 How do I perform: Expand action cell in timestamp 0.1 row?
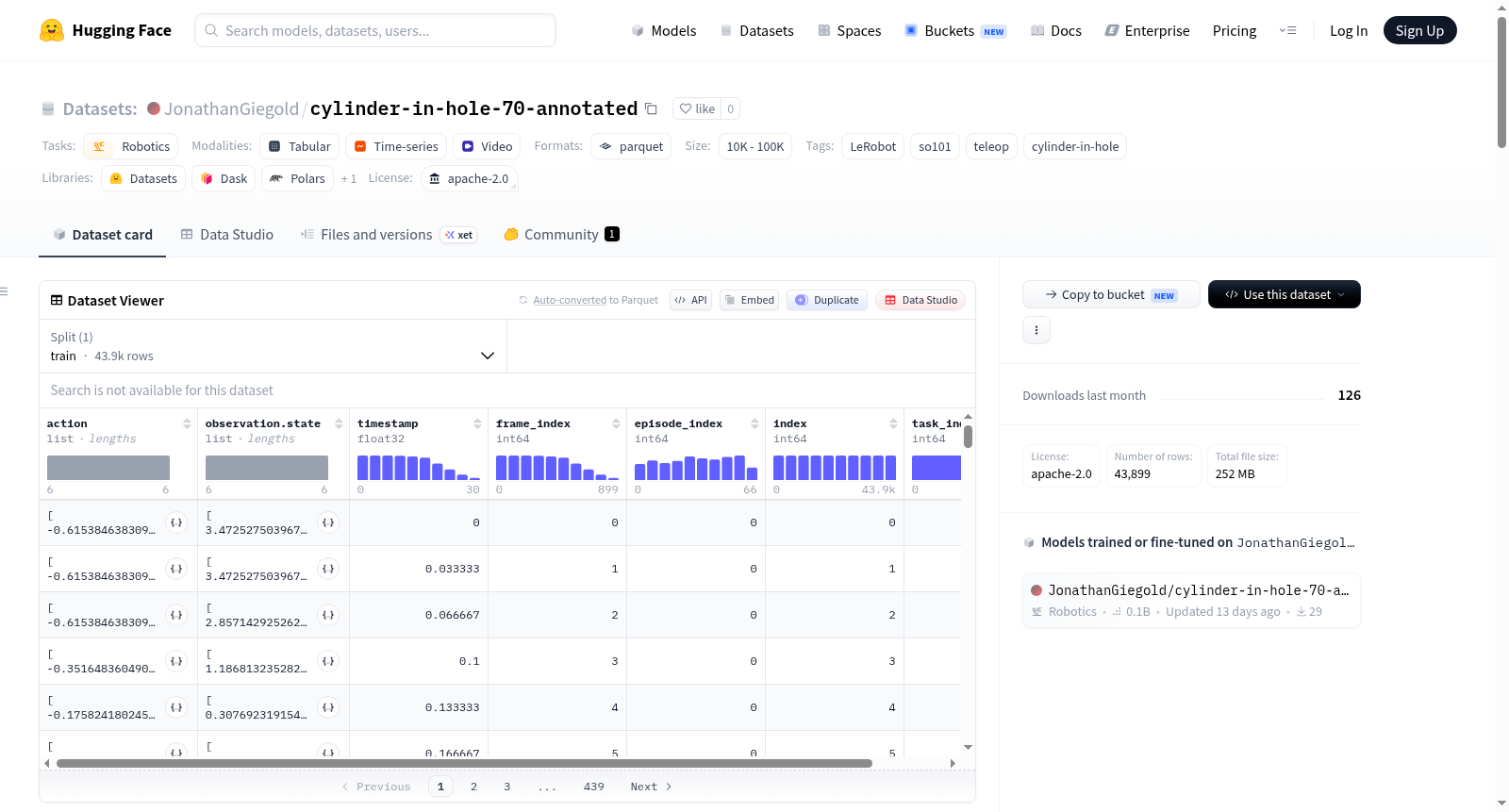[176, 661]
